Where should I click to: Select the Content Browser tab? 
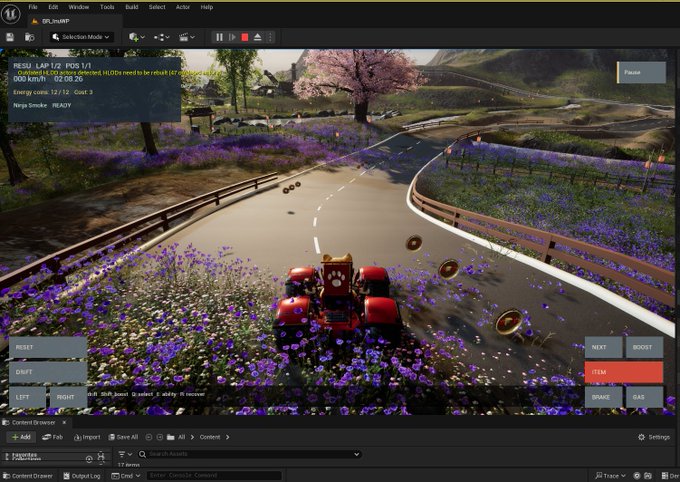pyautogui.click(x=33, y=423)
